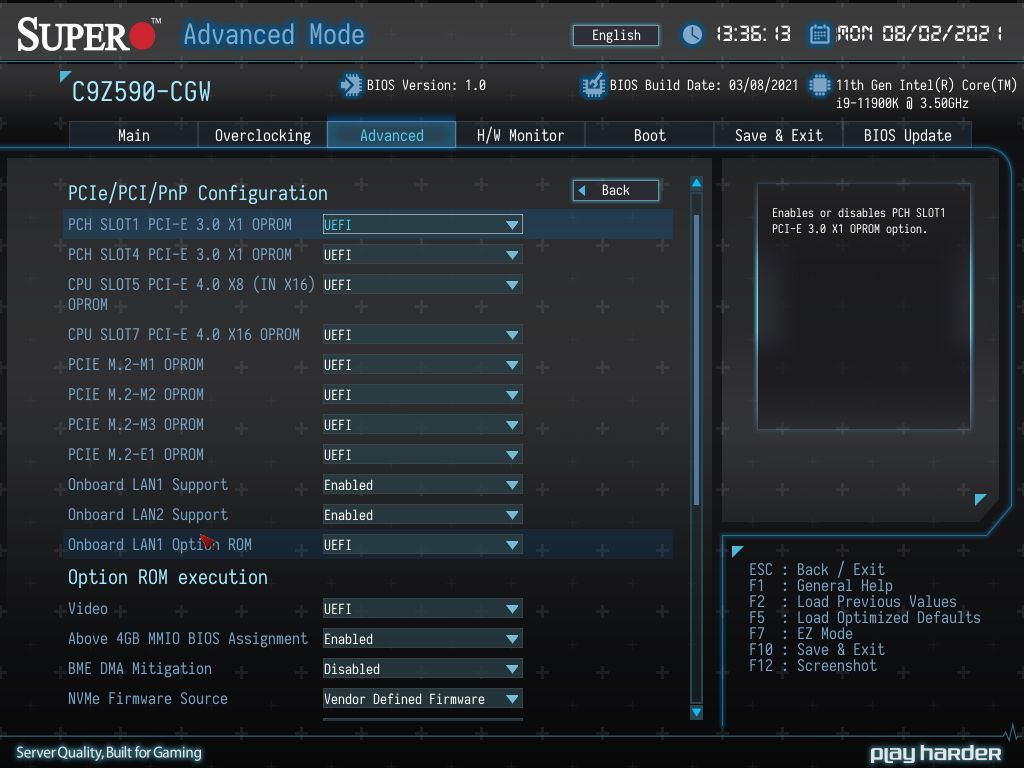Click the Back button
This screenshot has height=768, width=1024.
coord(616,191)
